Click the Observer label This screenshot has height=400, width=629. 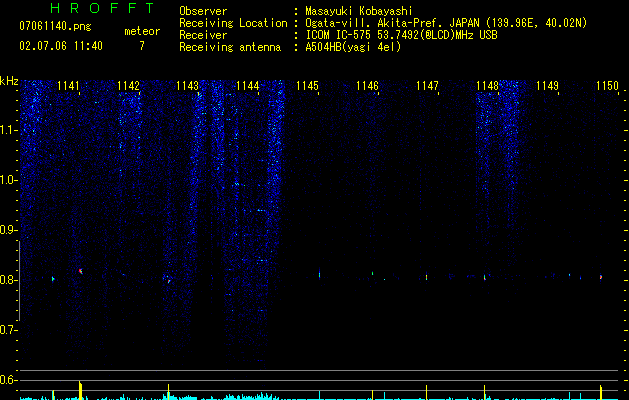tap(203, 11)
